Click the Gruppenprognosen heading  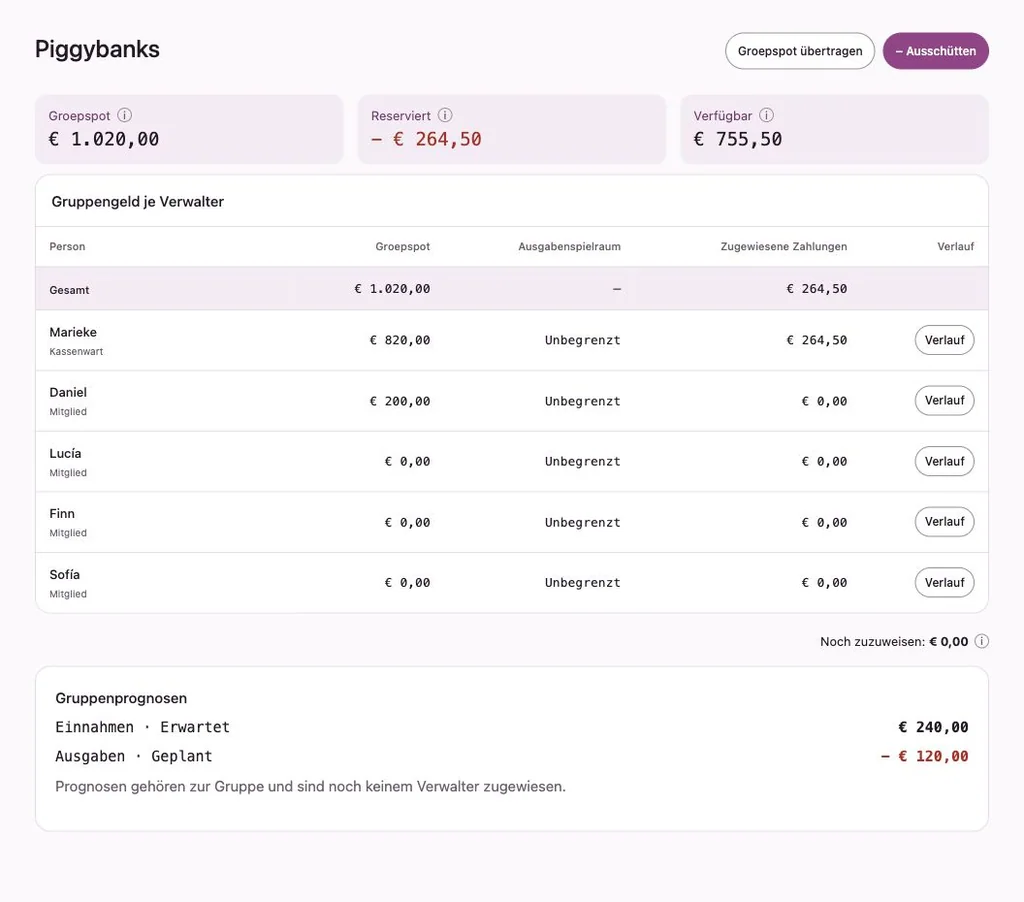point(121,698)
